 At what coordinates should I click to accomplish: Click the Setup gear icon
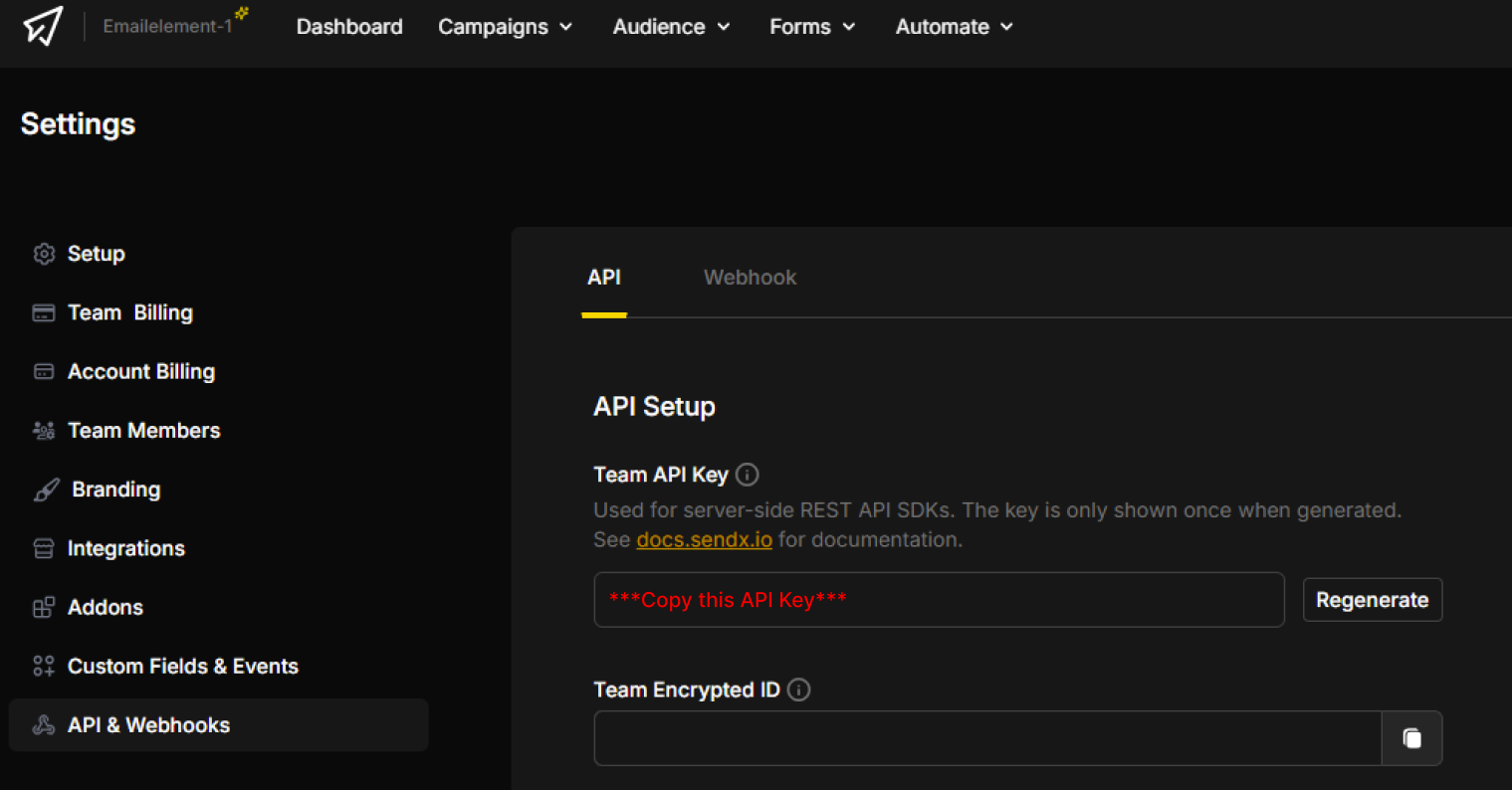[44, 254]
